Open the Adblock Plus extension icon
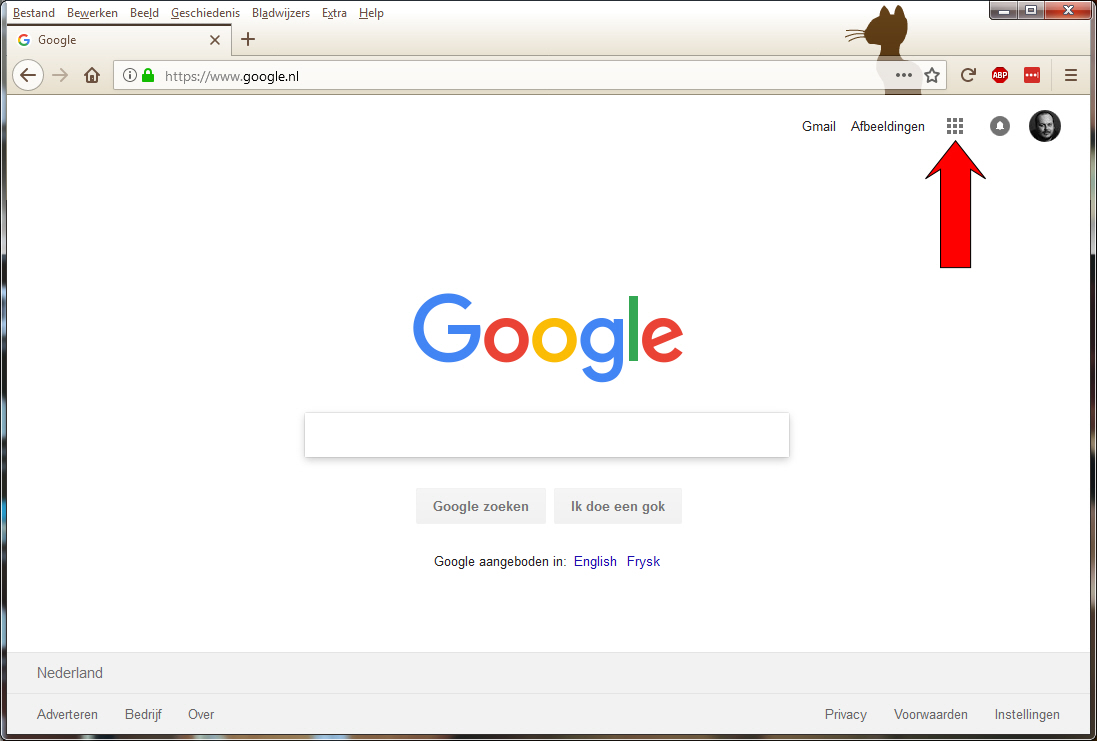This screenshot has width=1097, height=741. 999,75
